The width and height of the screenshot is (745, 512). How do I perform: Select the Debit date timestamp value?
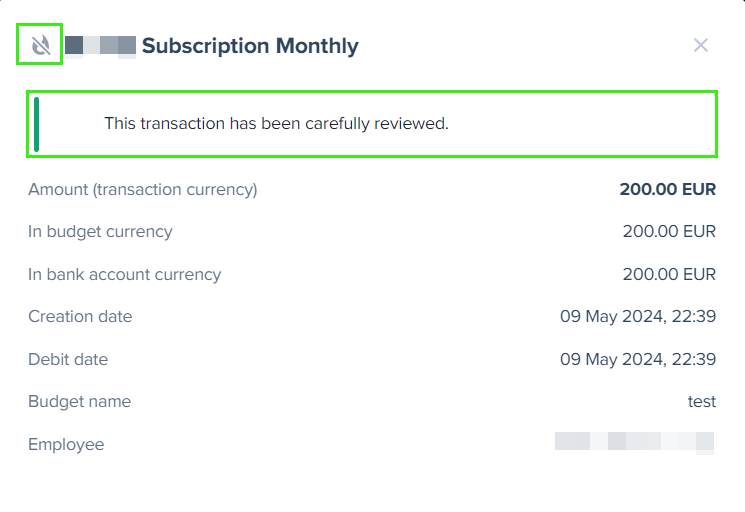pos(638,359)
